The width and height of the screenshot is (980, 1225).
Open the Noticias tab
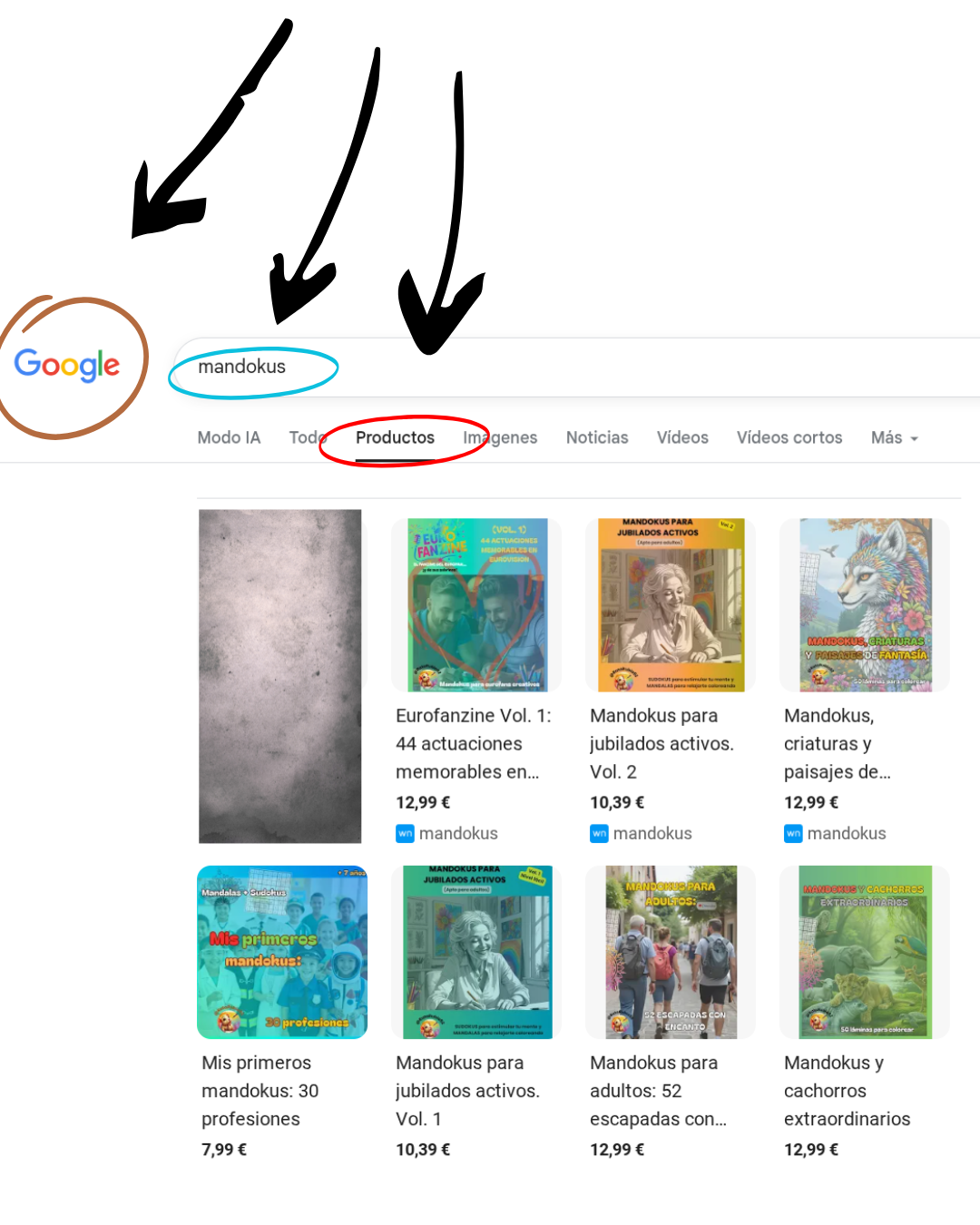click(597, 437)
